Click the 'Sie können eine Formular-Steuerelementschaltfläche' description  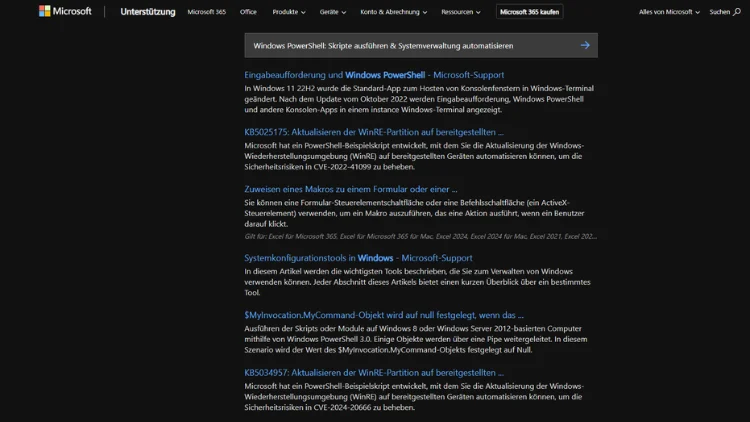pos(414,213)
